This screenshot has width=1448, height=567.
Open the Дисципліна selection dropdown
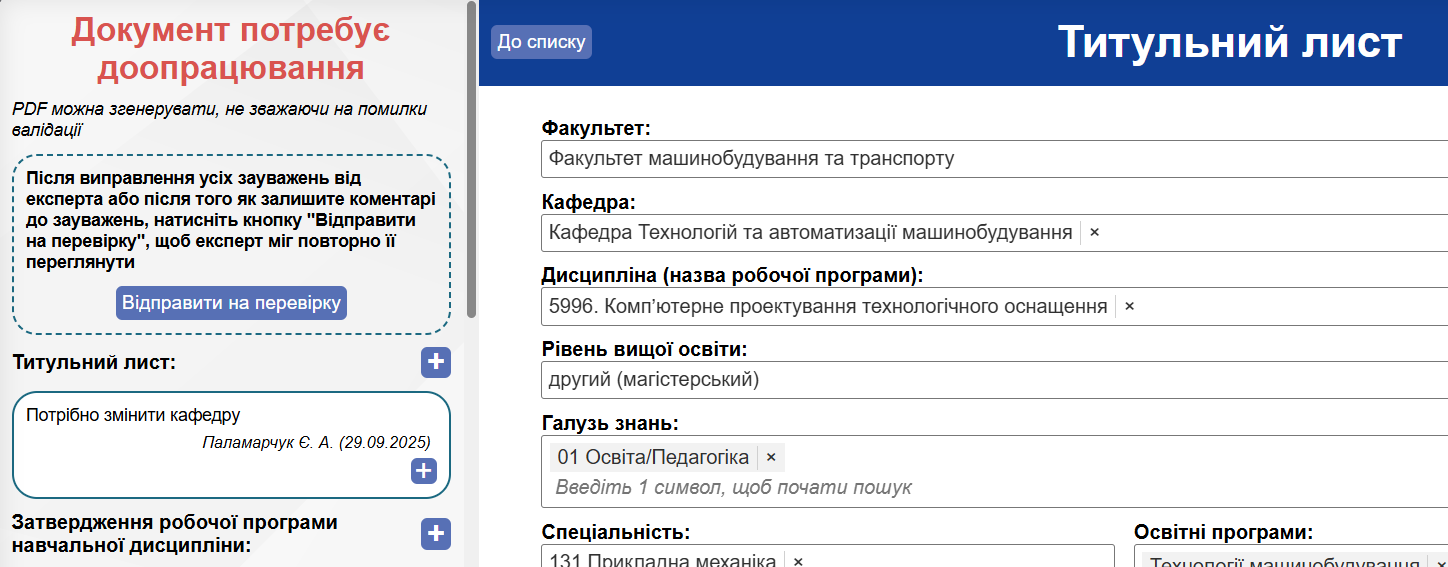click(1290, 306)
